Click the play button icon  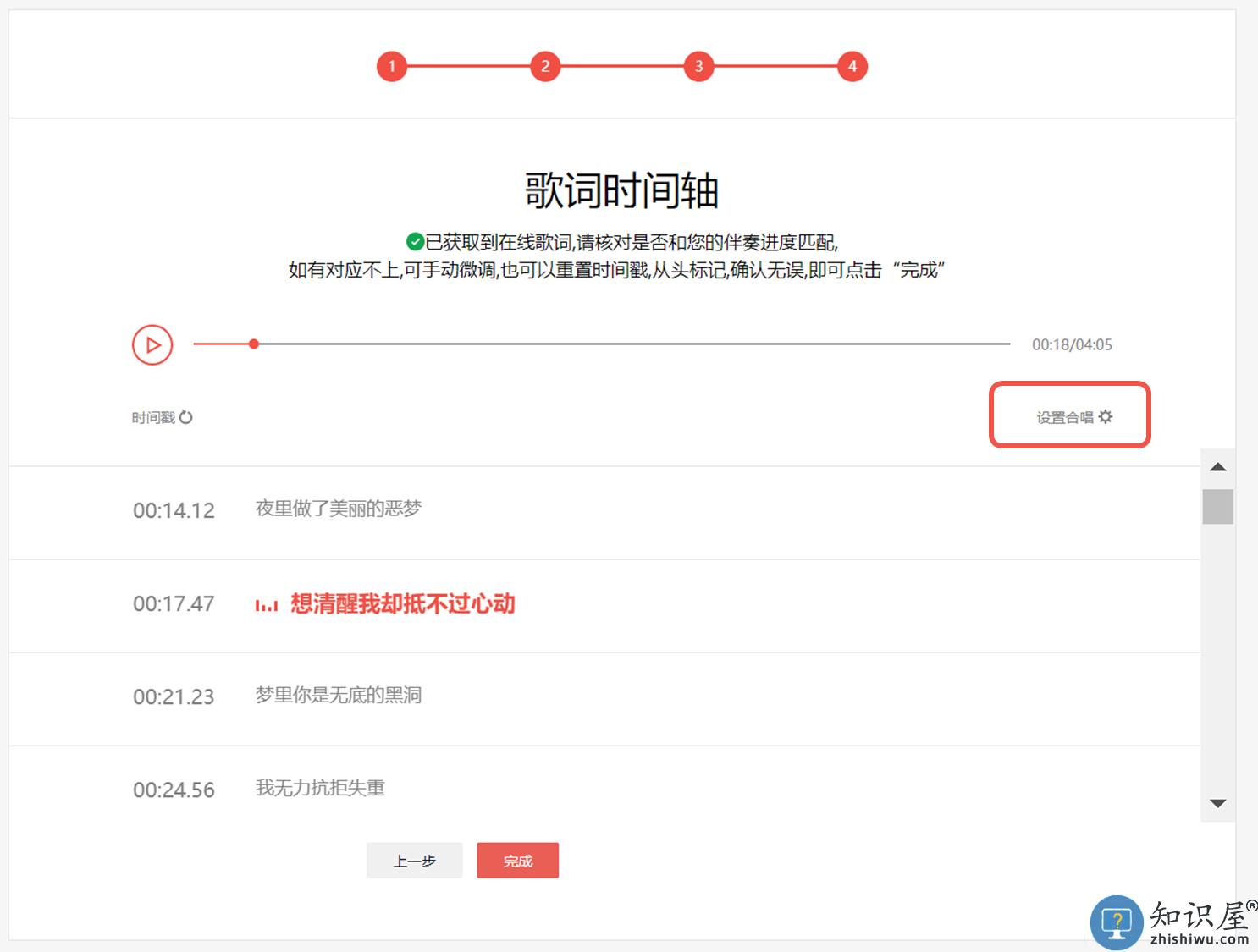coord(152,345)
